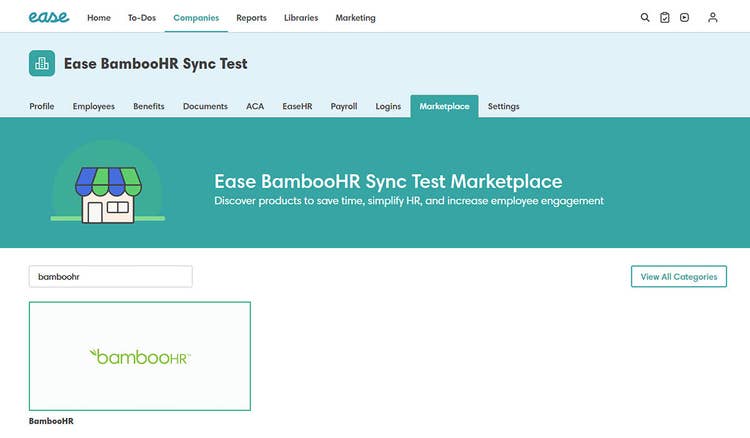Click the Discover products tagline text

409,201
